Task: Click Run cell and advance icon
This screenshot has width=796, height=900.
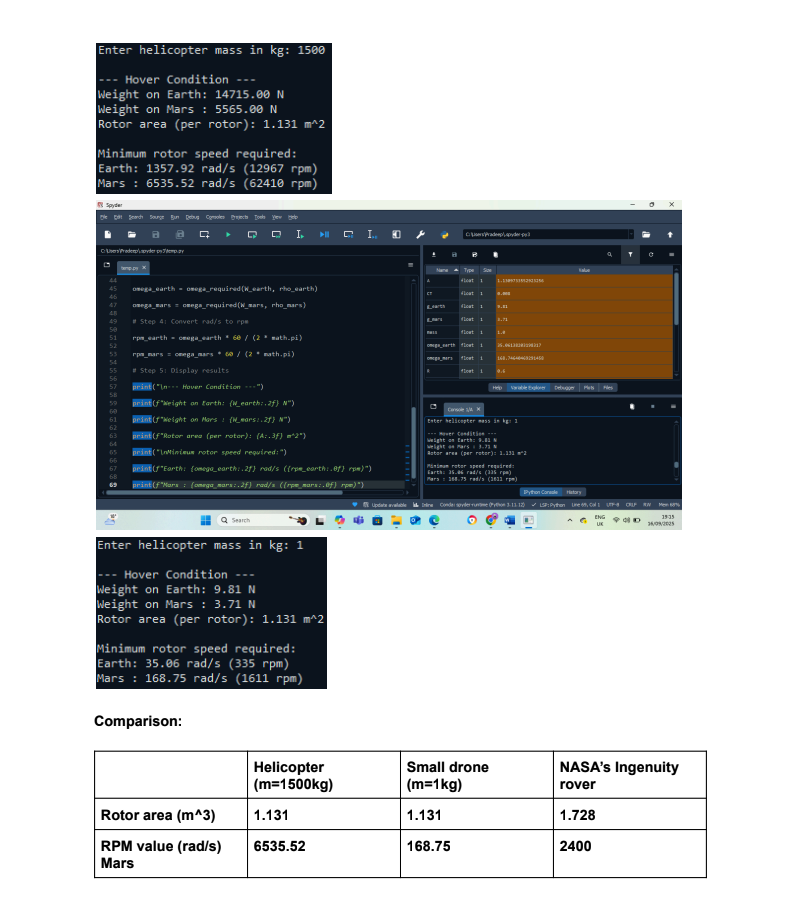Action: tap(276, 234)
